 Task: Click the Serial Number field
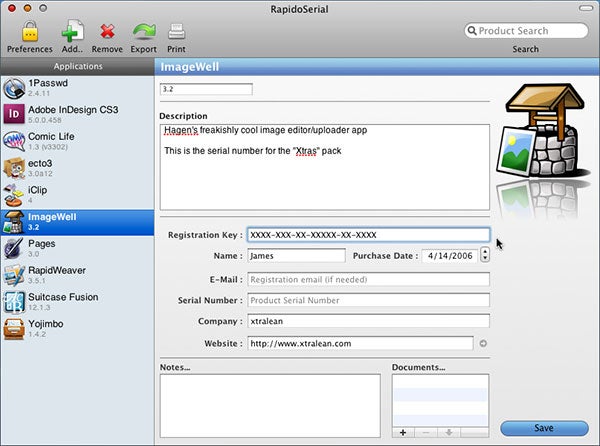[x=368, y=300]
